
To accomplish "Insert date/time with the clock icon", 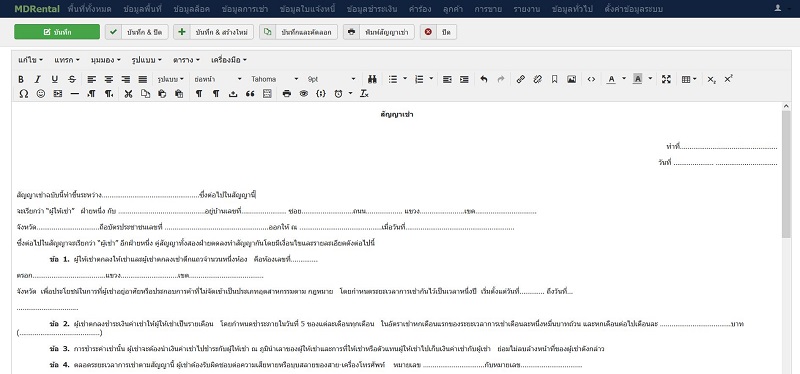I will 338,94.
